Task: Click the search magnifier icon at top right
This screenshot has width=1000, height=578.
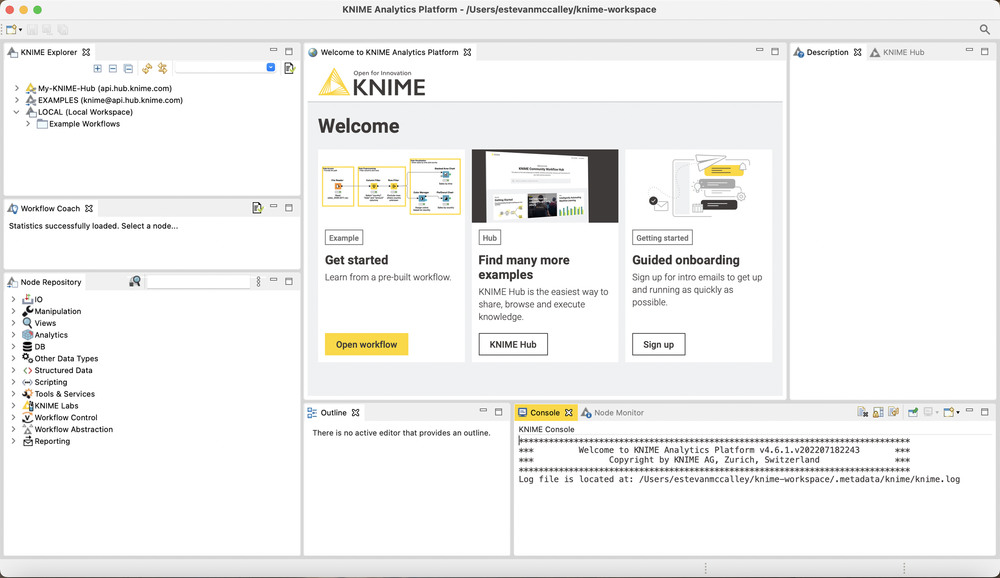Action: 985,29
